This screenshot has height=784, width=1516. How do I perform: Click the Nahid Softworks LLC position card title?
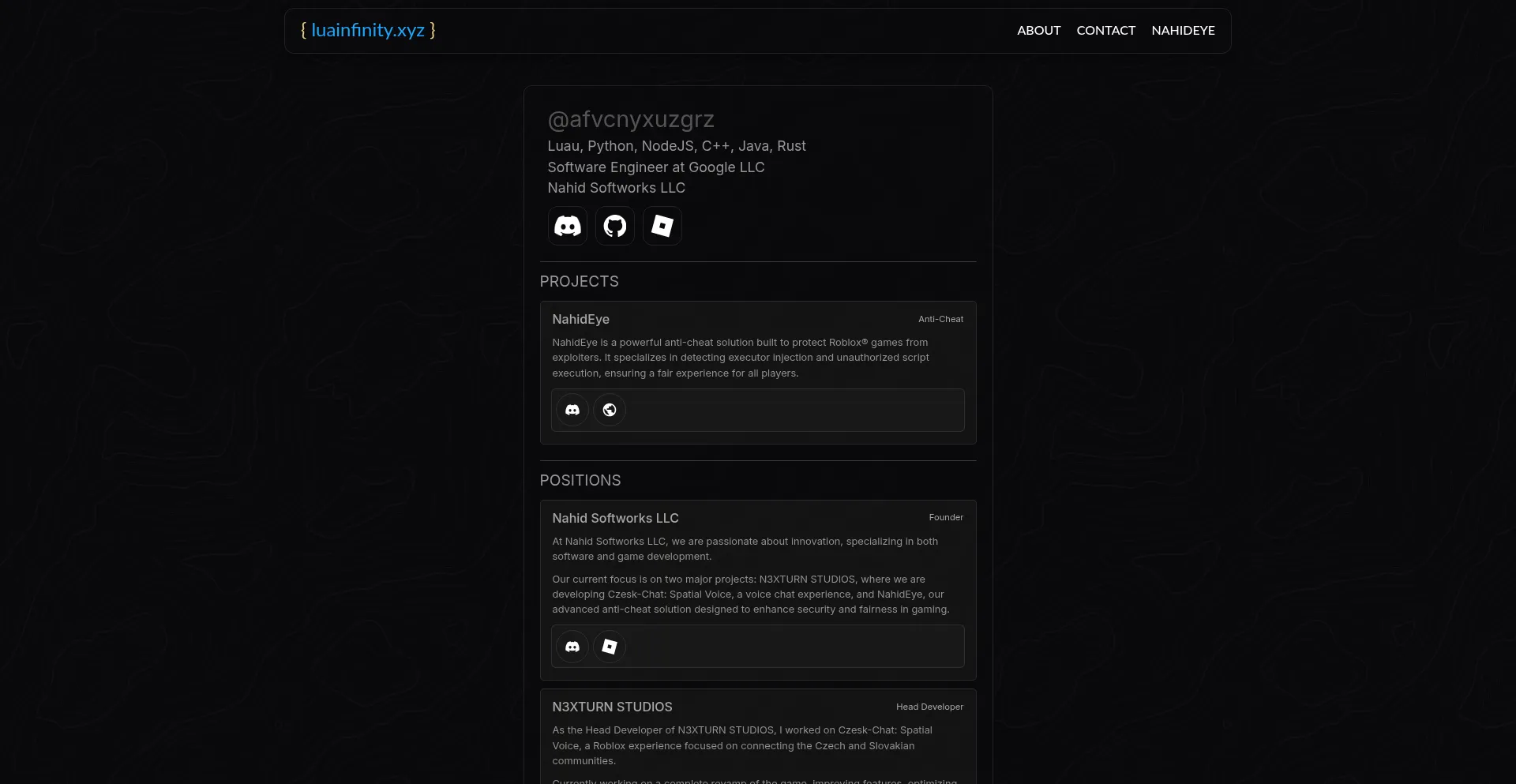coord(615,518)
